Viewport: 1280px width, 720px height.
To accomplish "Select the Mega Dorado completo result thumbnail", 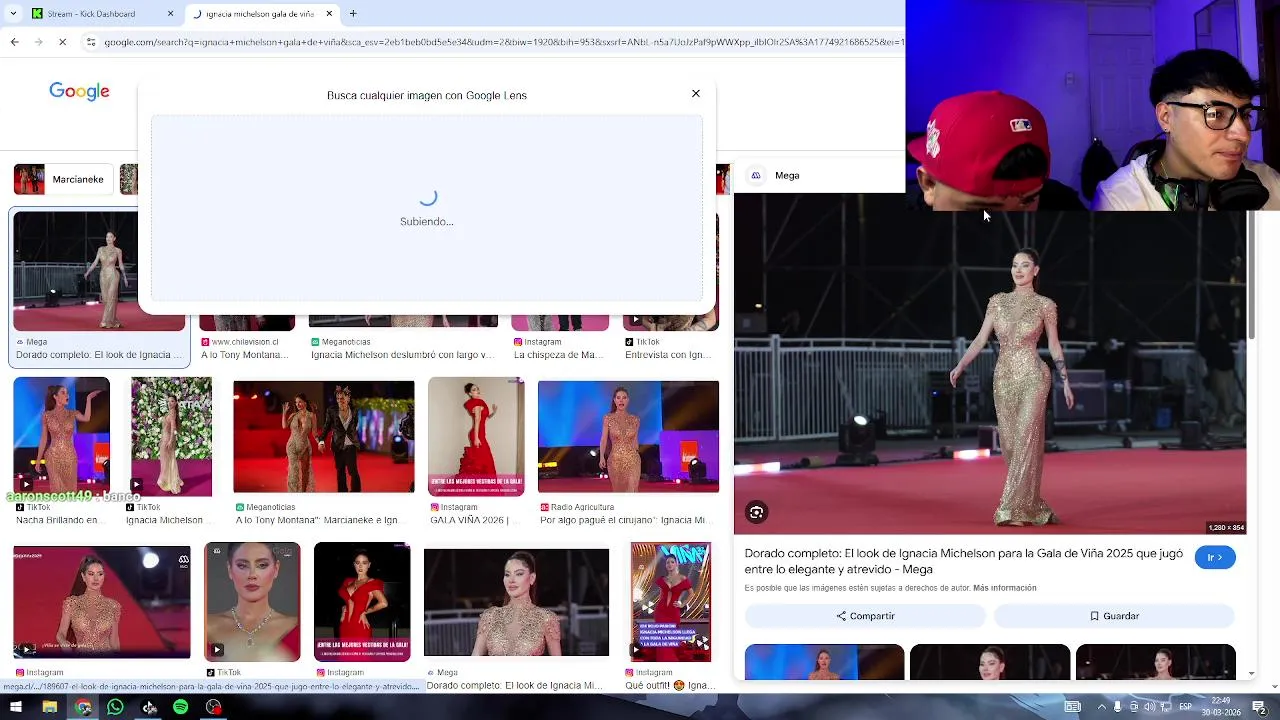I will tap(99, 271).
